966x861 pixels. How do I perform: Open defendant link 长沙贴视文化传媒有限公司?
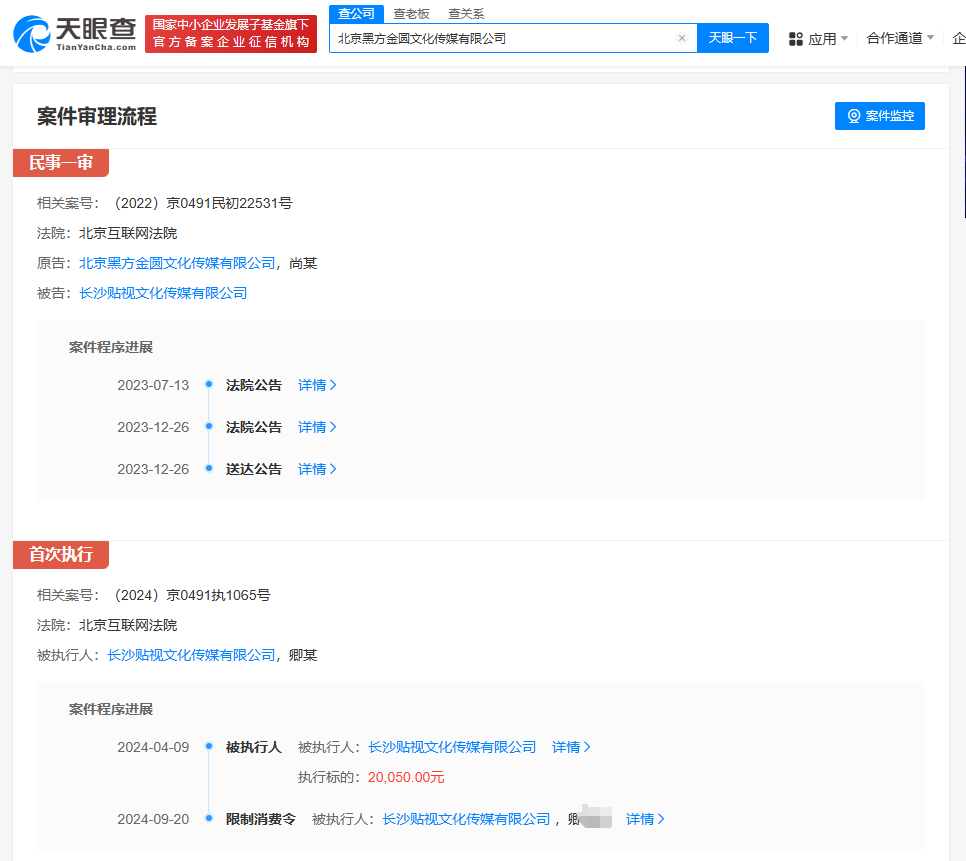[x=163, y=293]
